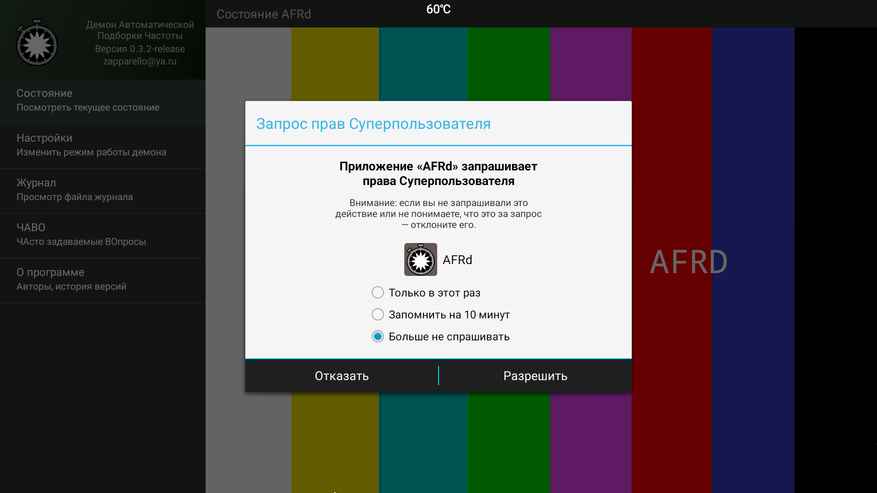The image size is (877, 493).
Task: Click the "Состояние AFRd" title header
Action: 263,14
